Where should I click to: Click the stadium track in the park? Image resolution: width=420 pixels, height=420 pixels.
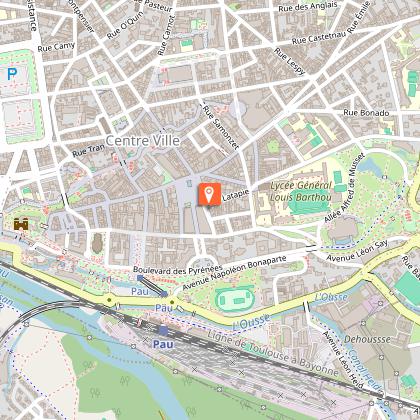point(235,300)
